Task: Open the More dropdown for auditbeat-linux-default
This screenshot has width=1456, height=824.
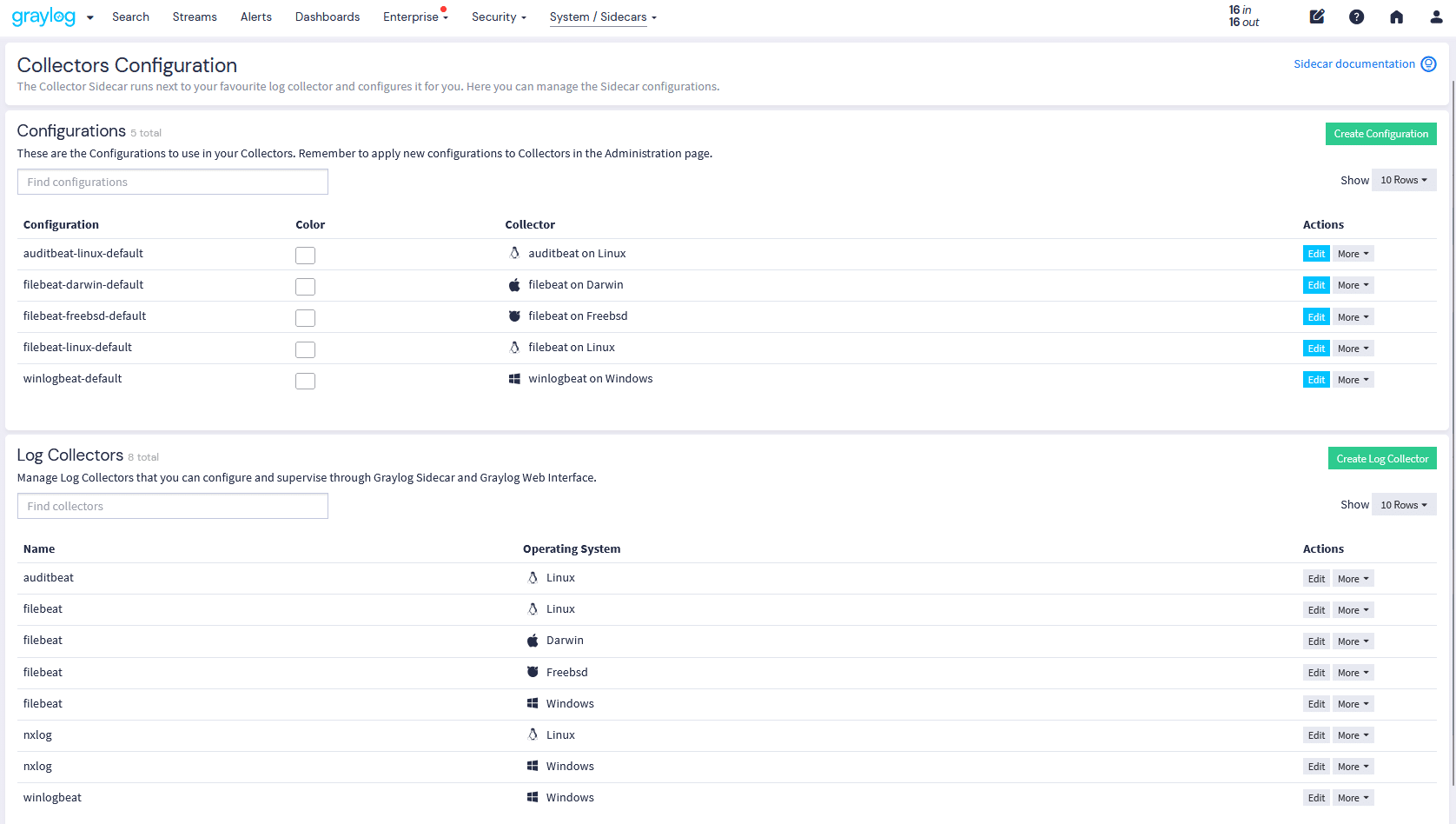Action: tap(1352, 253)
